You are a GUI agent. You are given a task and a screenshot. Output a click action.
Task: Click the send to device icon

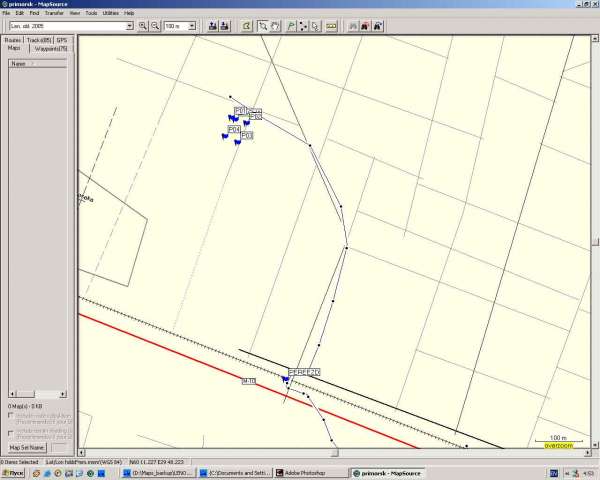[x=214, y=25]
